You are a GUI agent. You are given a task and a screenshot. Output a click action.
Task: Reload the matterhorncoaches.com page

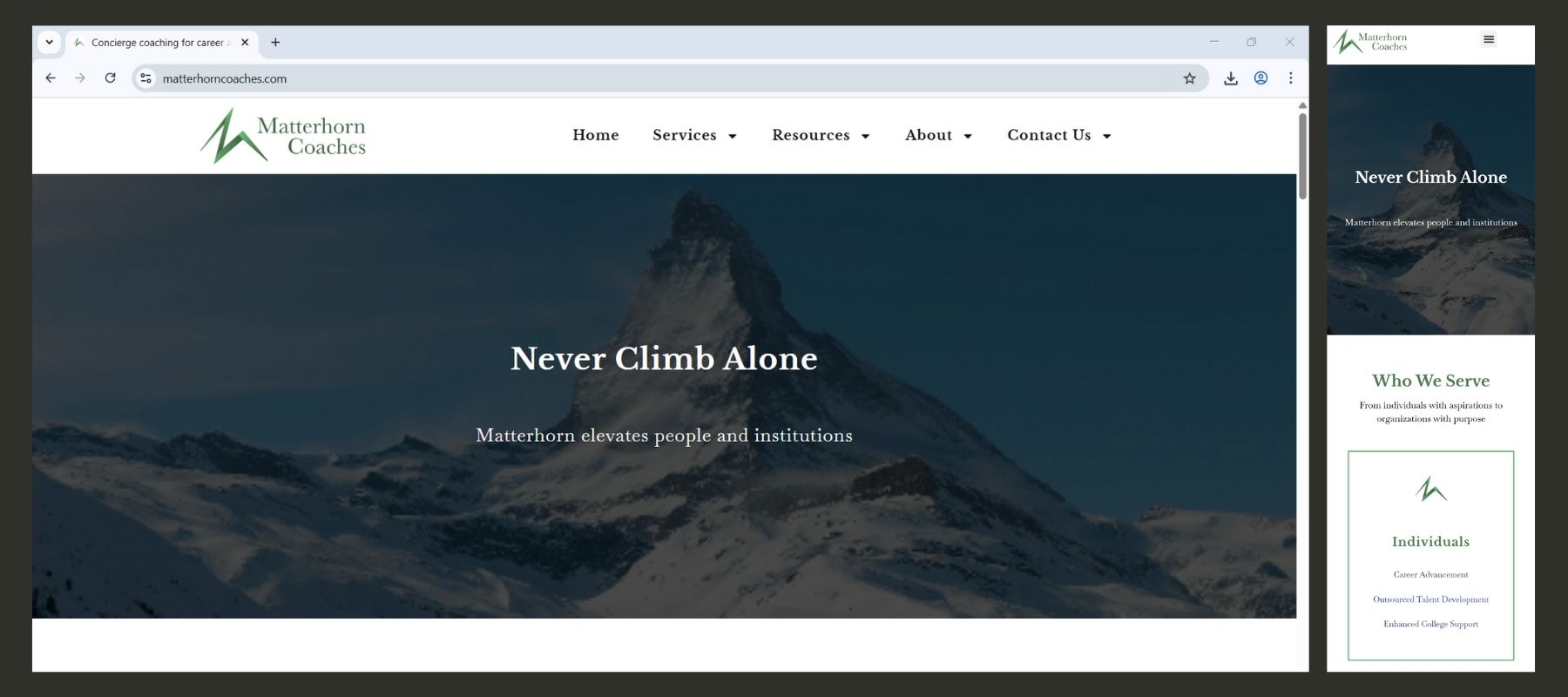(x=110, y=78)
